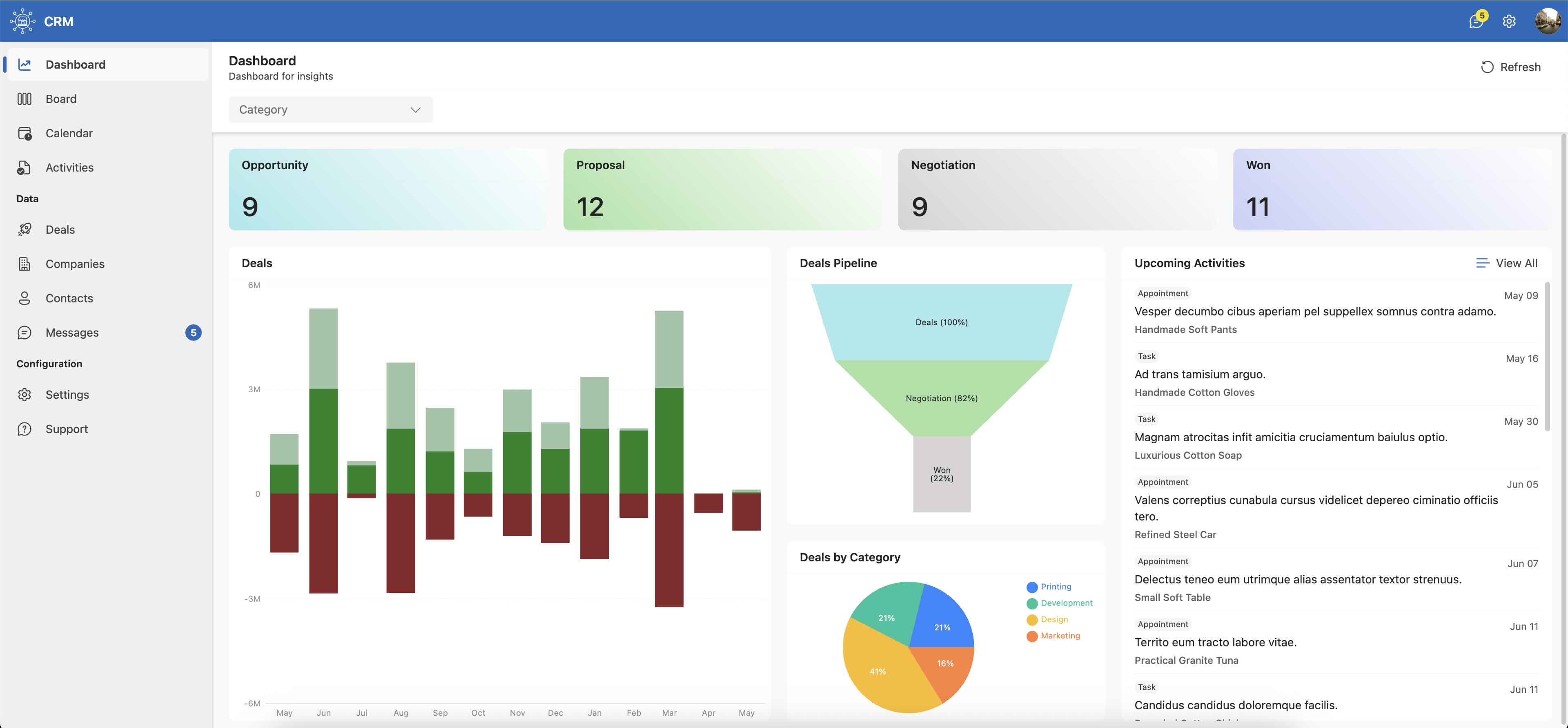Navigate to the Settings configuration page

[67, 394]
